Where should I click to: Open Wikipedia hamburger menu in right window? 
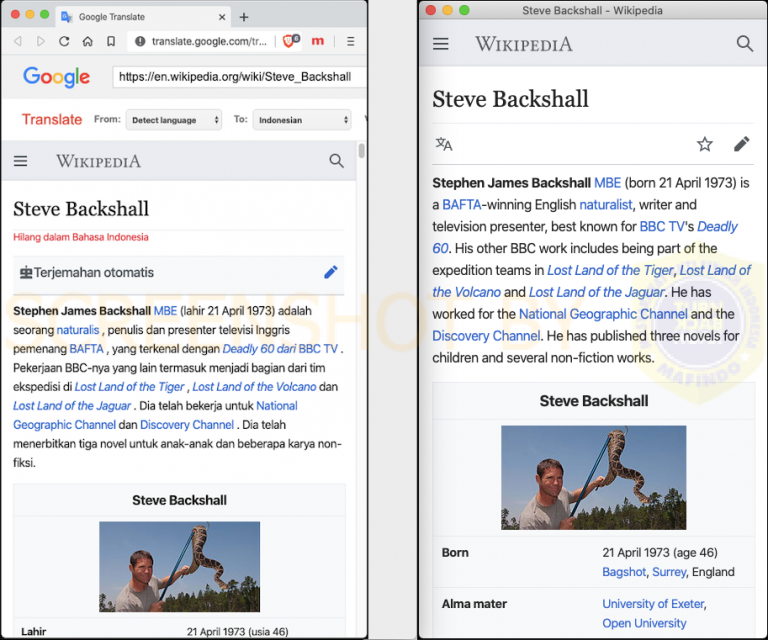pyautogui.click(x=441, y=44)
